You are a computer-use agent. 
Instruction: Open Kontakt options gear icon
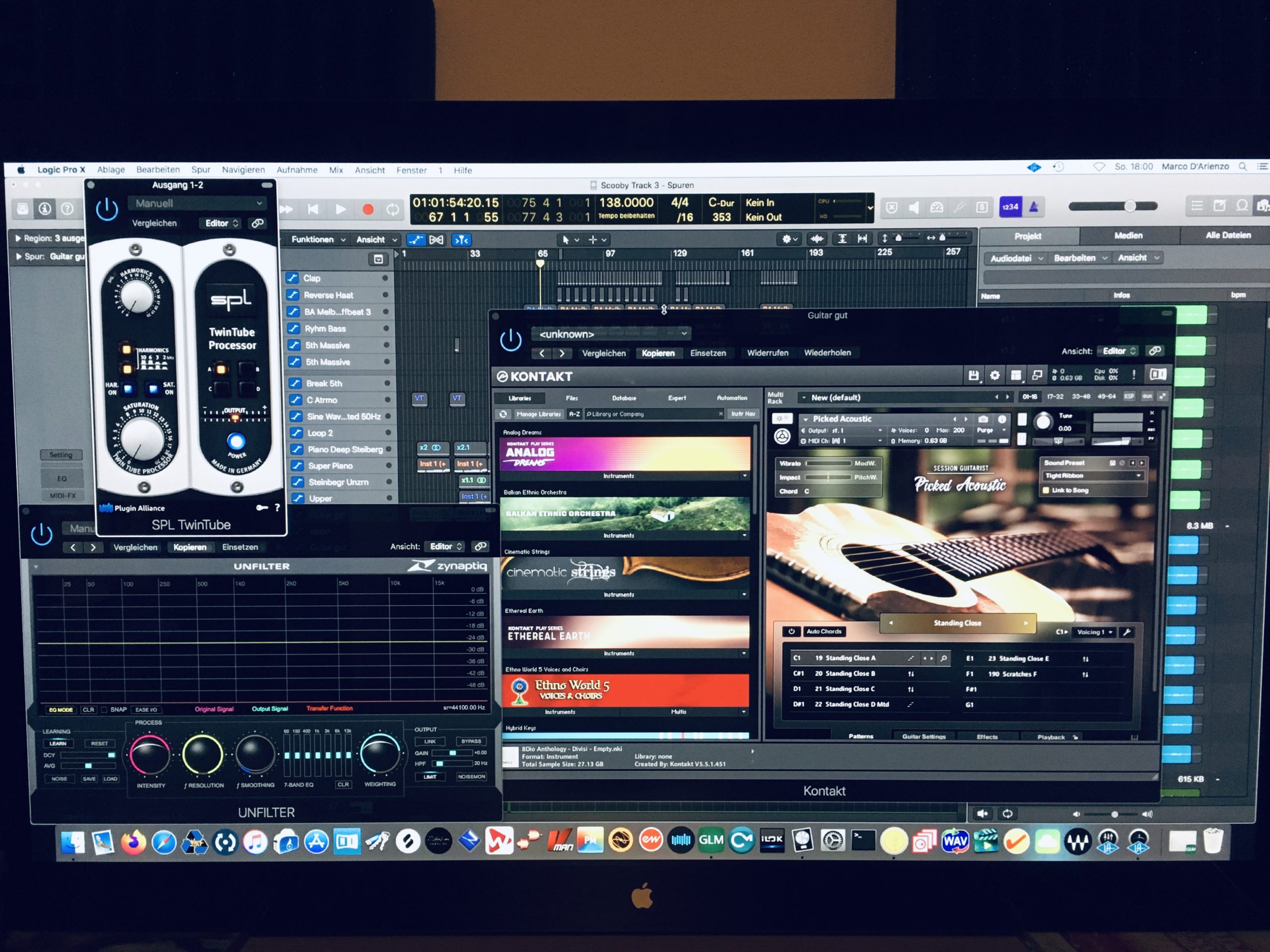click(x=995, y=375)
